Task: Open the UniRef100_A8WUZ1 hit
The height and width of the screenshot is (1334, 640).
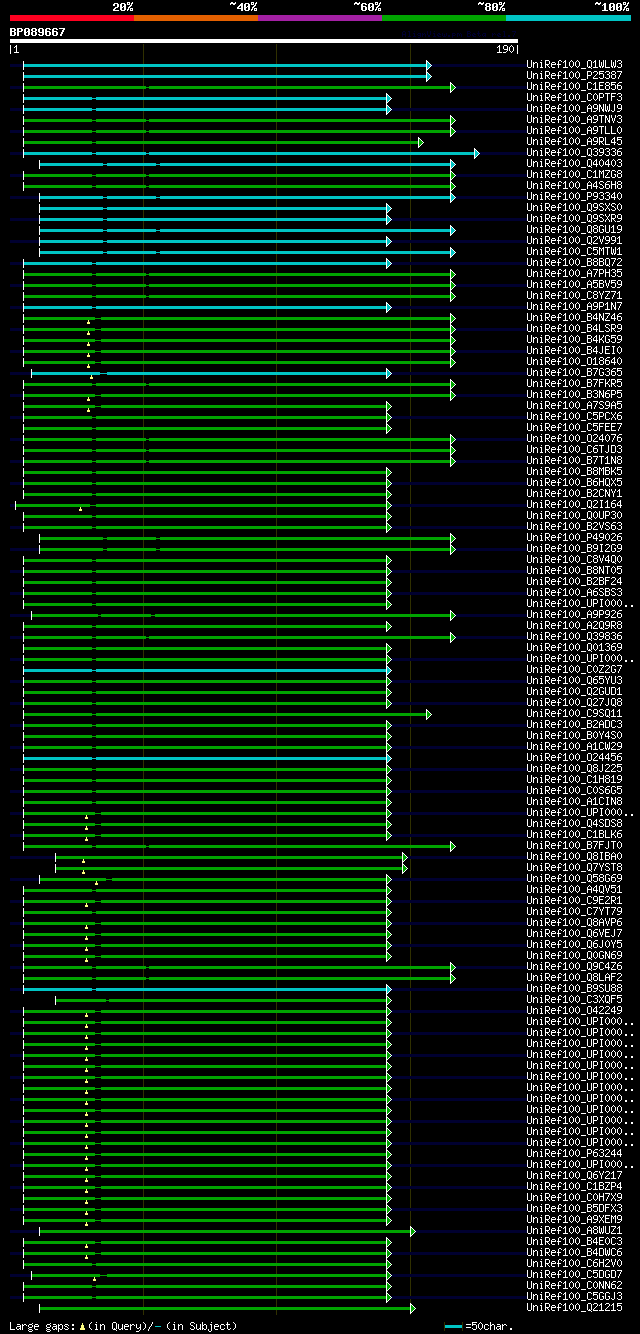Action: [x=574, y=1230]
